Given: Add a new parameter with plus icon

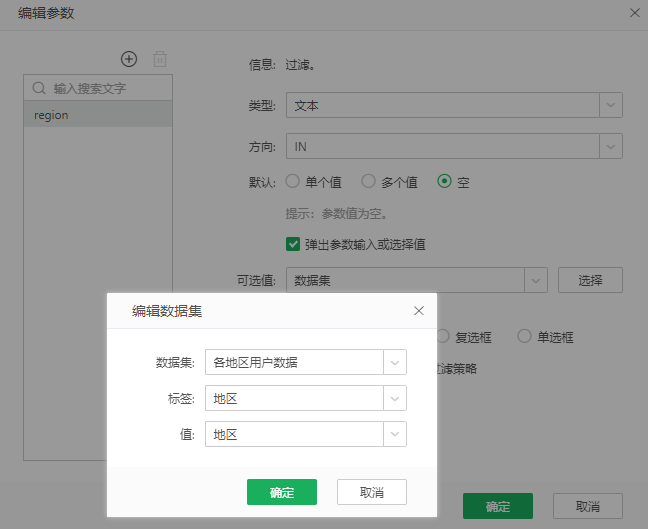Looking at the screenshot, I should point(129,59).
